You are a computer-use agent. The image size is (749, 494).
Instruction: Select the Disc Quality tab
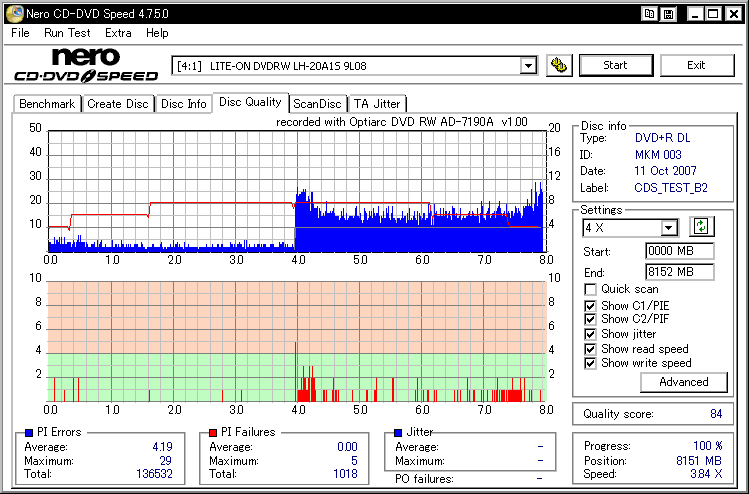point(250,102)
